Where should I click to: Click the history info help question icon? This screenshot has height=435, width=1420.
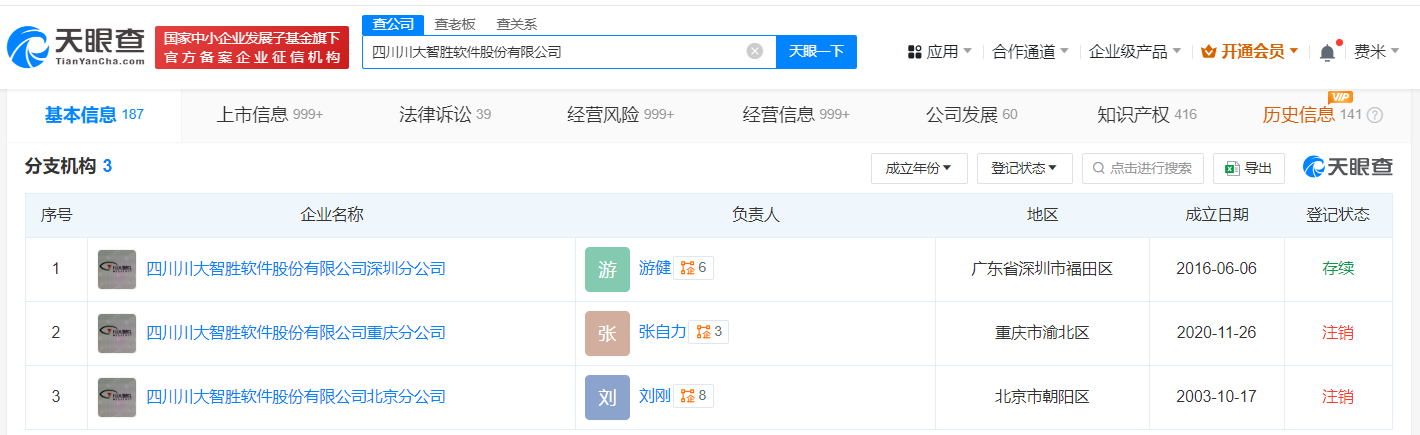[x=1375, y=115]
